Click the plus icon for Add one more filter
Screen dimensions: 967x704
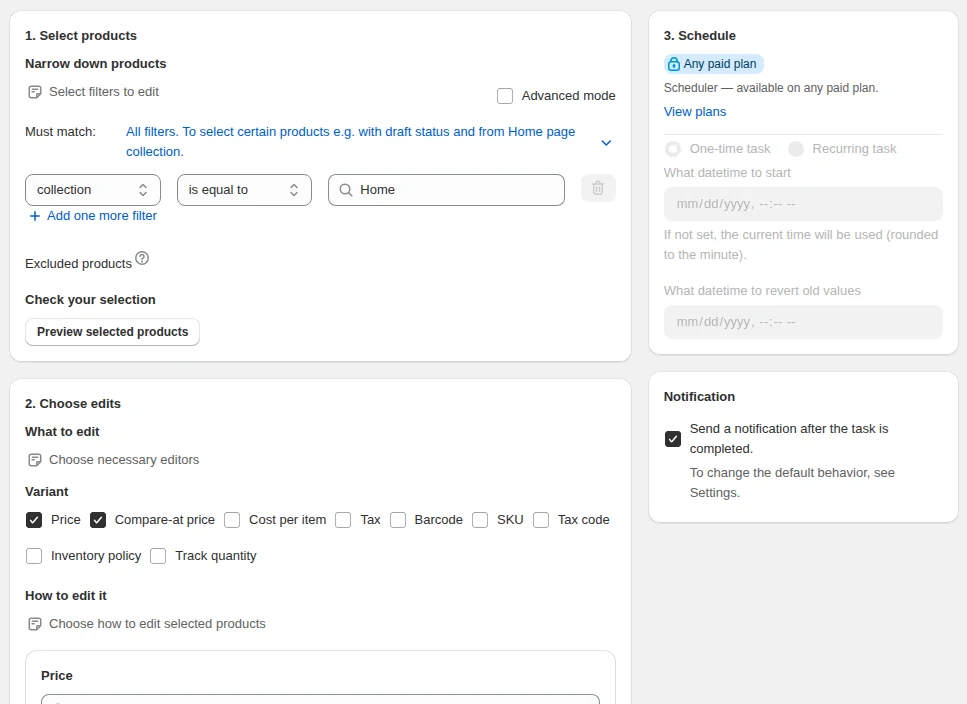(35, 216)
